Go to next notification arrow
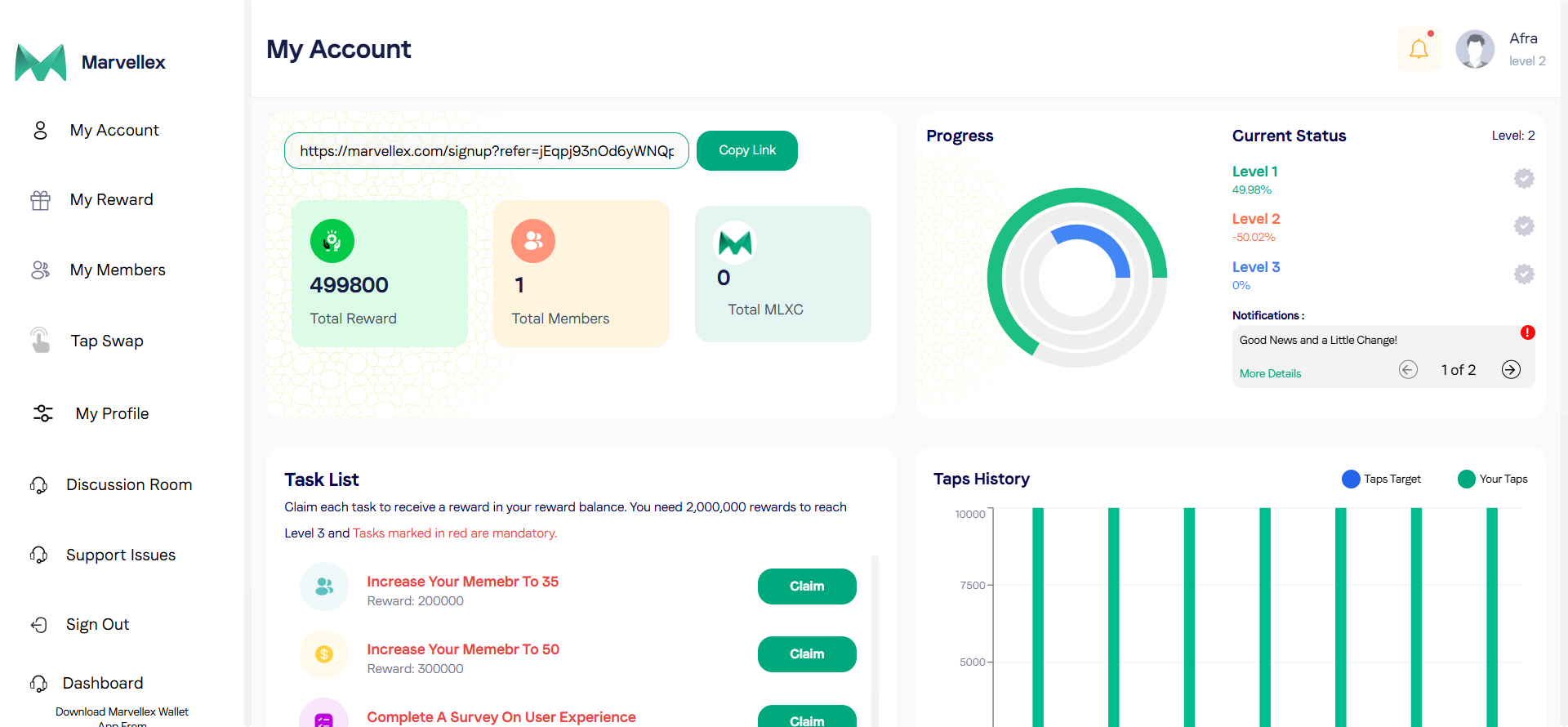This screenshot has height=727, width=1568. [x=1511, y=370]
